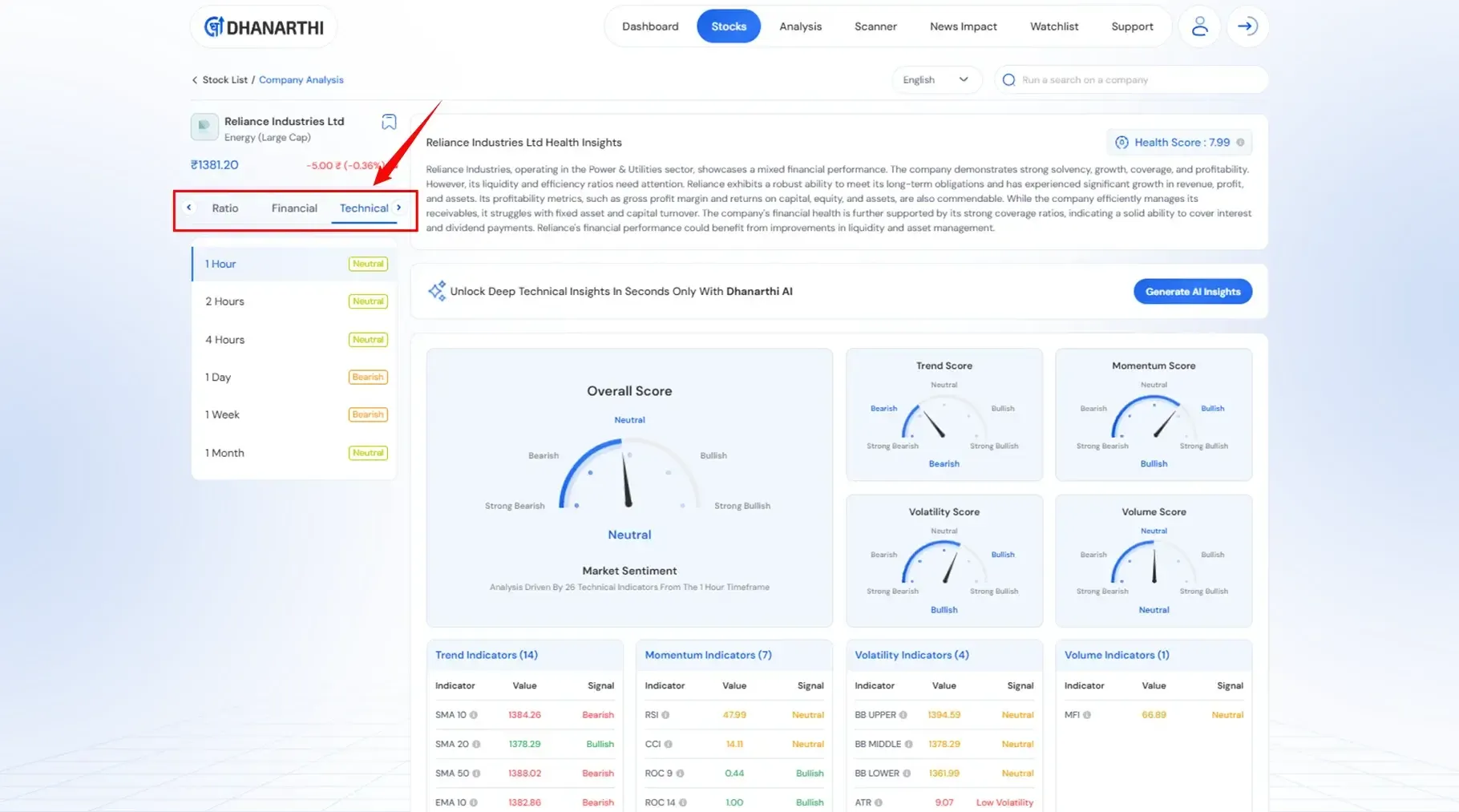
Task: Click the search magnifier icon
Action: 1009,80
